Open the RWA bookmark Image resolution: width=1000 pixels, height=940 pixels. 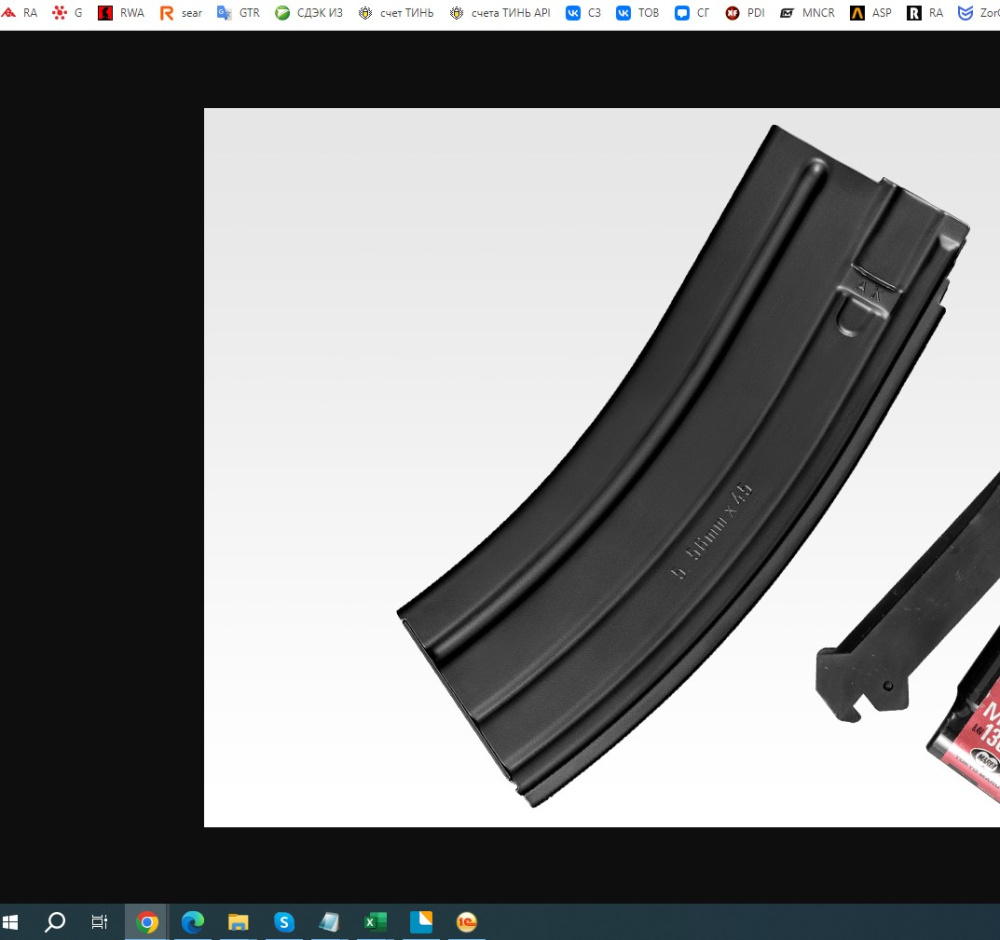121,13
